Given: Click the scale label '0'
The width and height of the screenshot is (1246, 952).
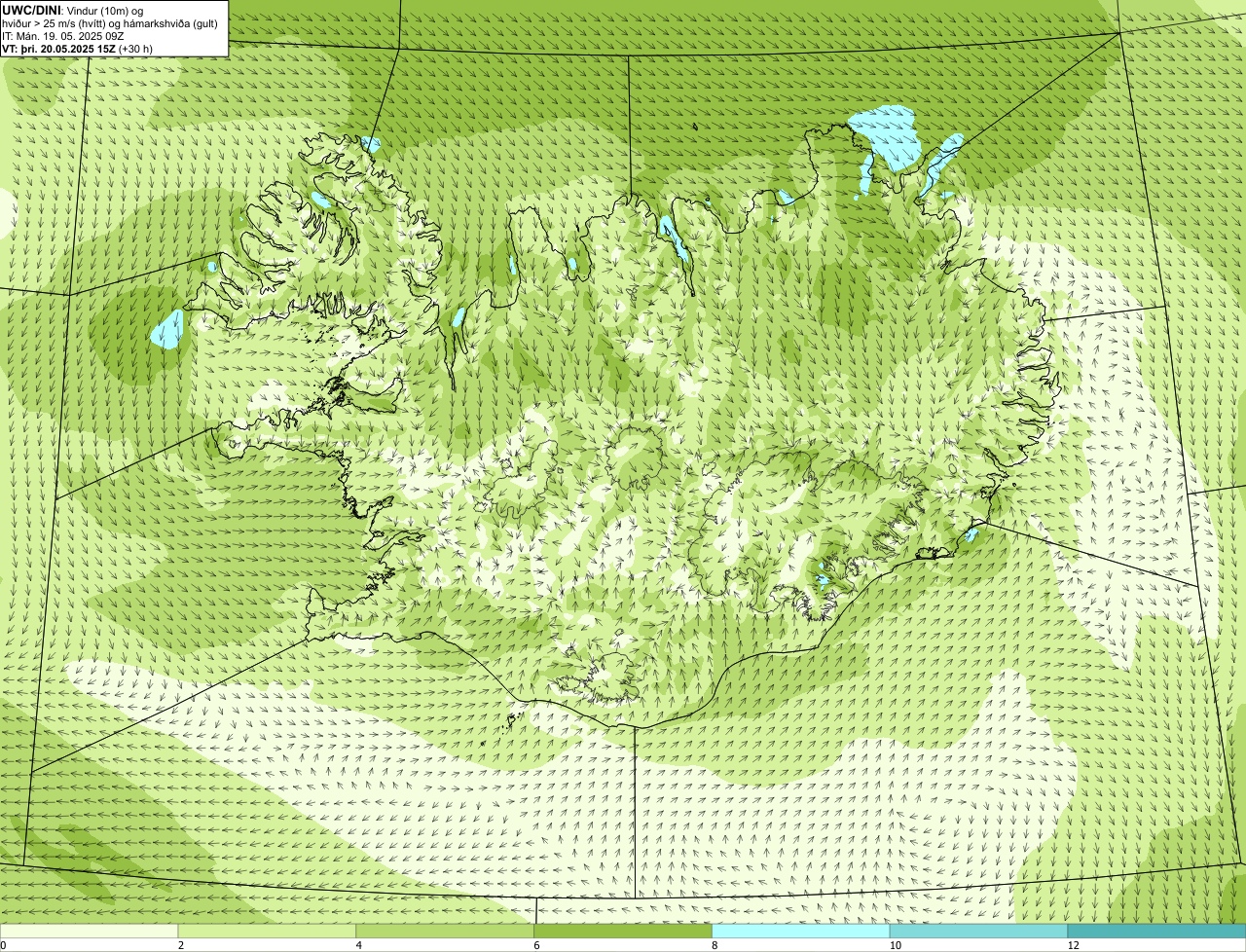Looking at the screenshot, I should 3,945.
